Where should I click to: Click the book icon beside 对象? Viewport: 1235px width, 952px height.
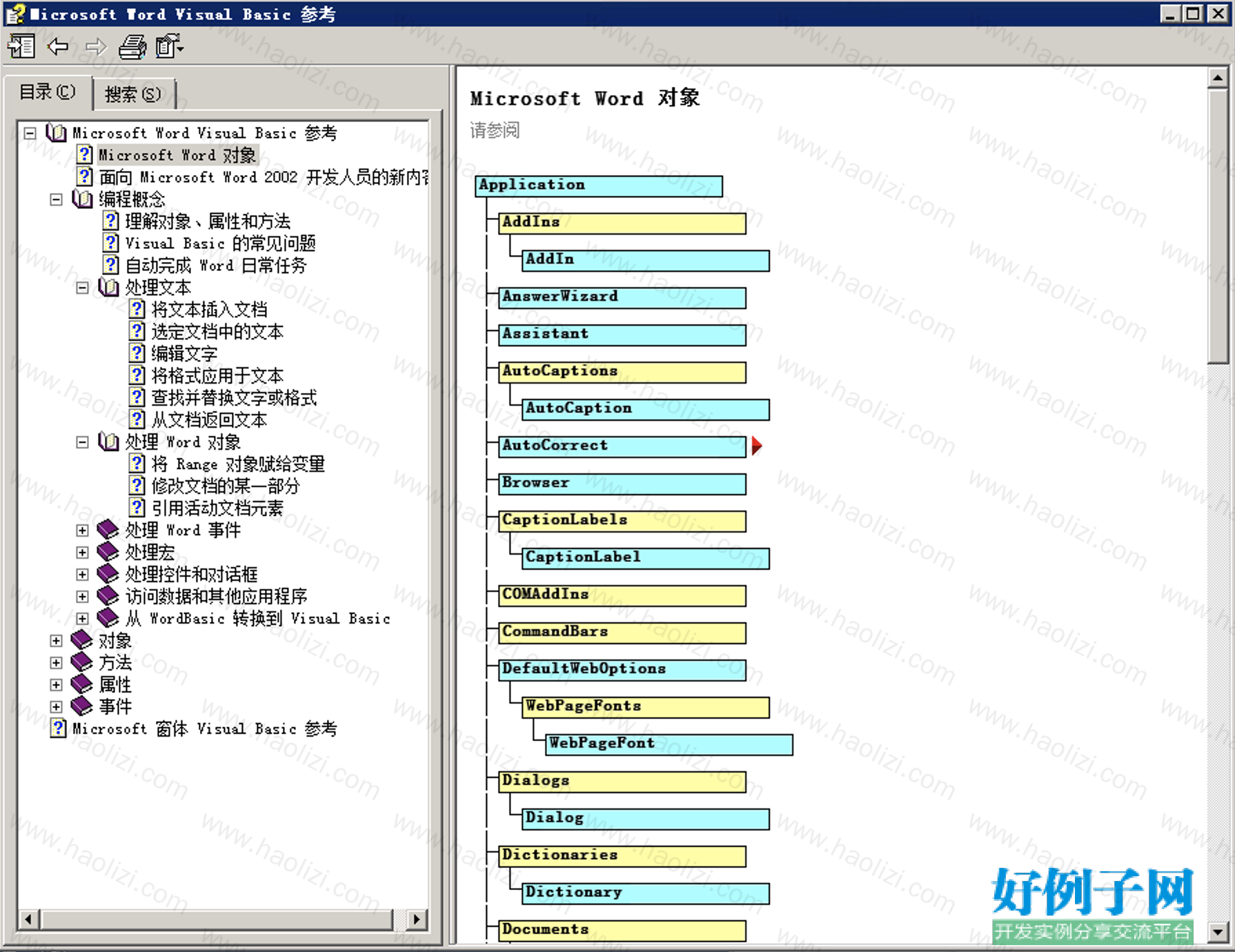pyautogui.click(x=81, y=640)
